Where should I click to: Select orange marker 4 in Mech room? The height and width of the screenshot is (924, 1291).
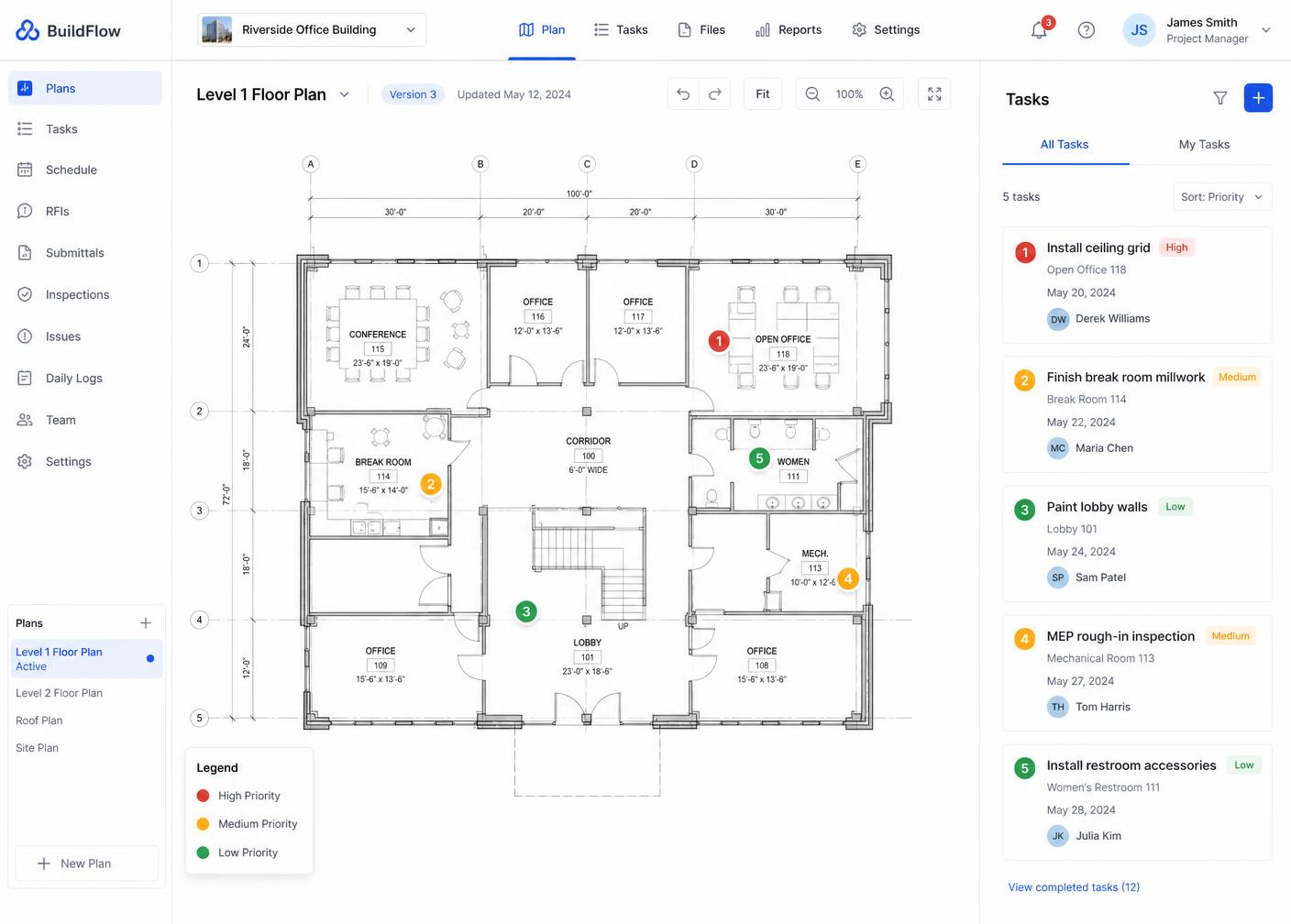(848, 578)
